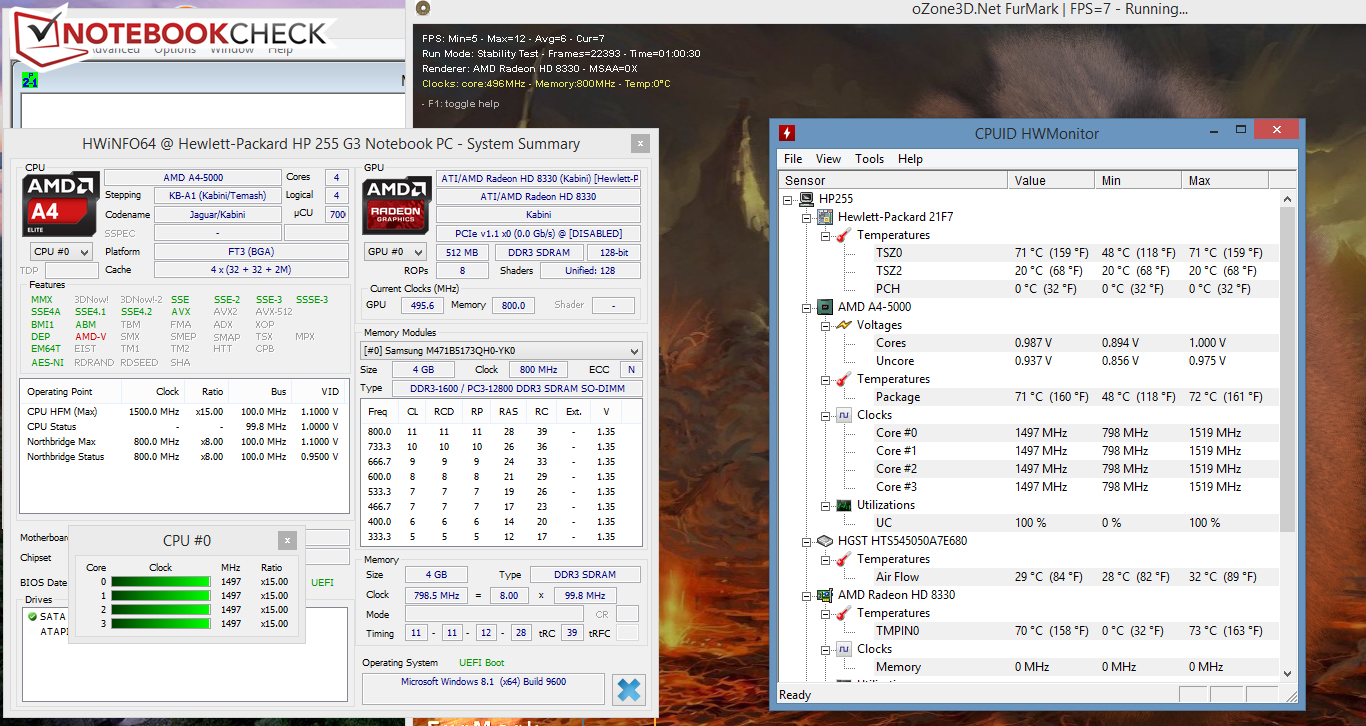Screen dimensions: 1366x726
Task: Click the hard drive icon beside HGST HTS545050A7E680
Action: click(825, 541)
